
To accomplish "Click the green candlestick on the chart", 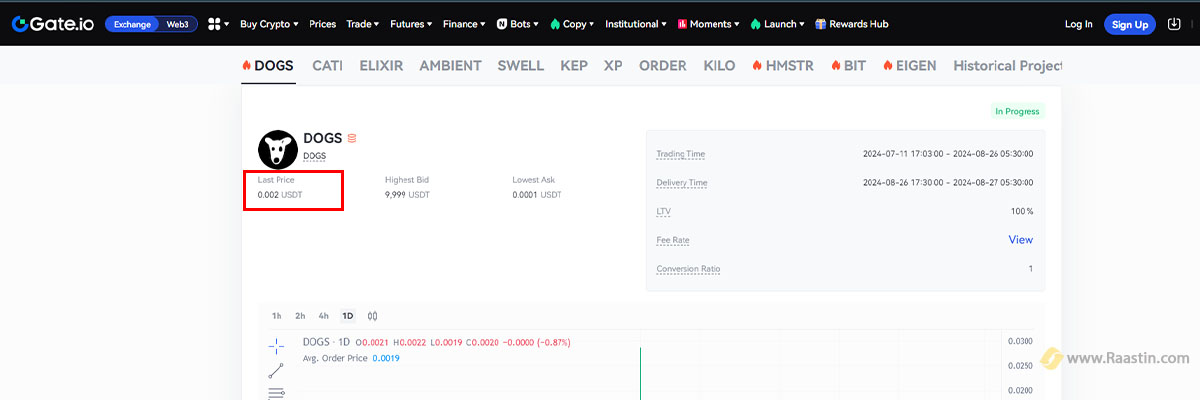I will click(x=640, y=372).
